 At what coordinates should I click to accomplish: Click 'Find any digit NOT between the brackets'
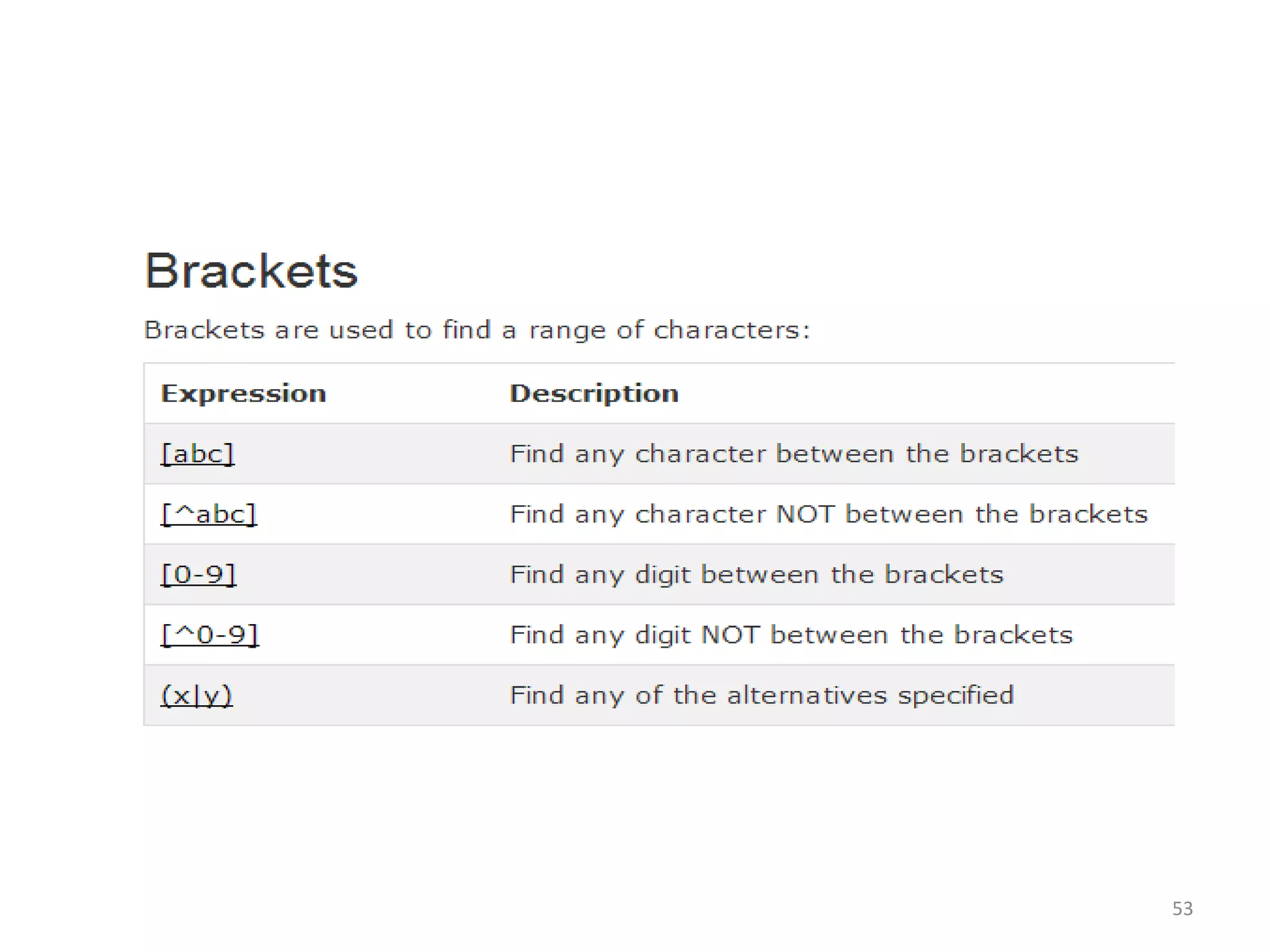point(791,635)
